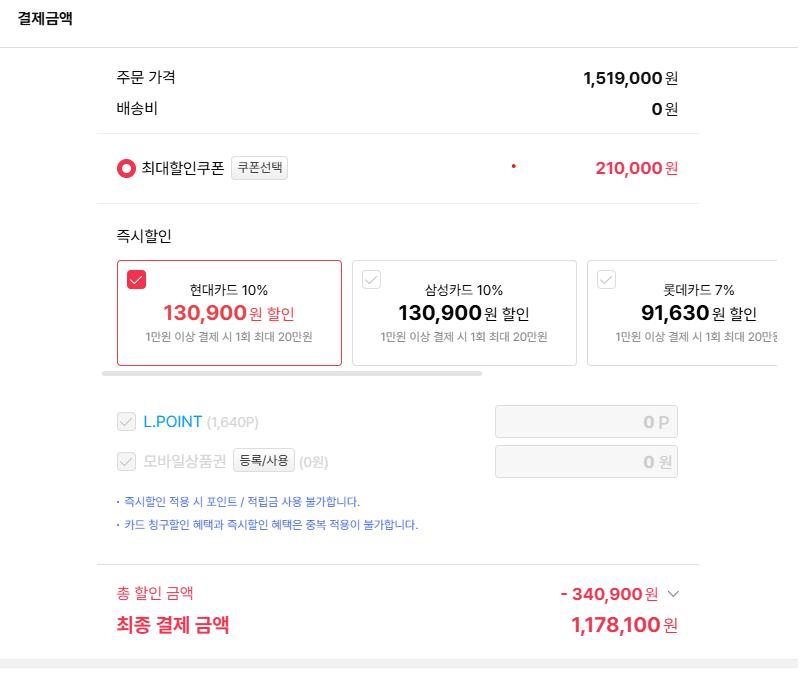Click the L.POINT logo text
The width and height of the screenshot is (805, 678).
click(x=172, y=422)
